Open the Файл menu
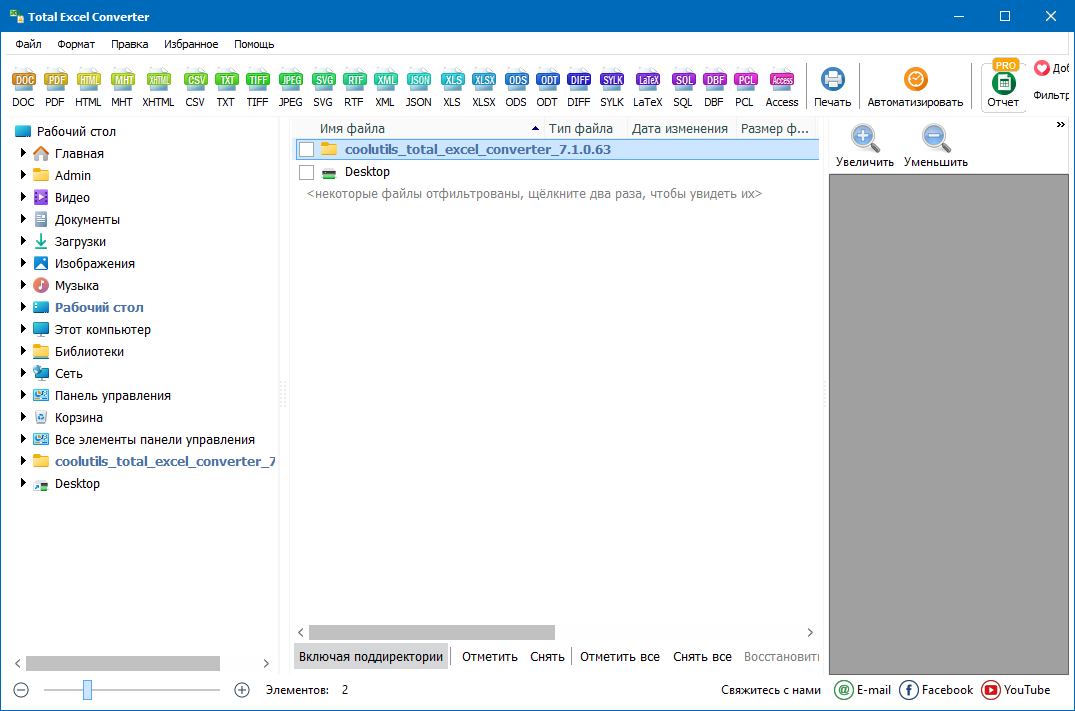 coord(27,44)
